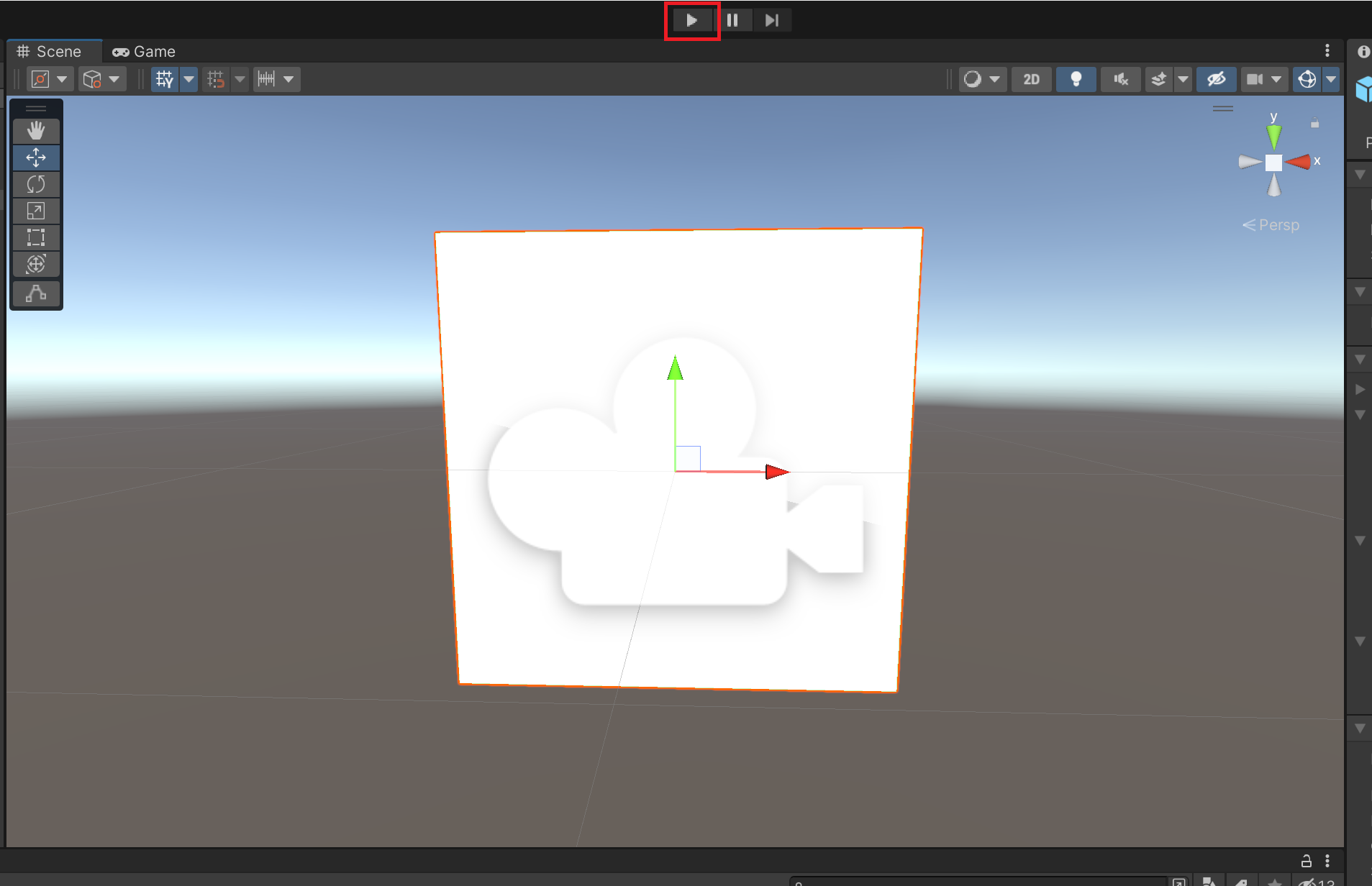The width and height of the screenshot is (1372, 886).
Task: Open the snap increment dropdown
Action: [x=289, y=79]
